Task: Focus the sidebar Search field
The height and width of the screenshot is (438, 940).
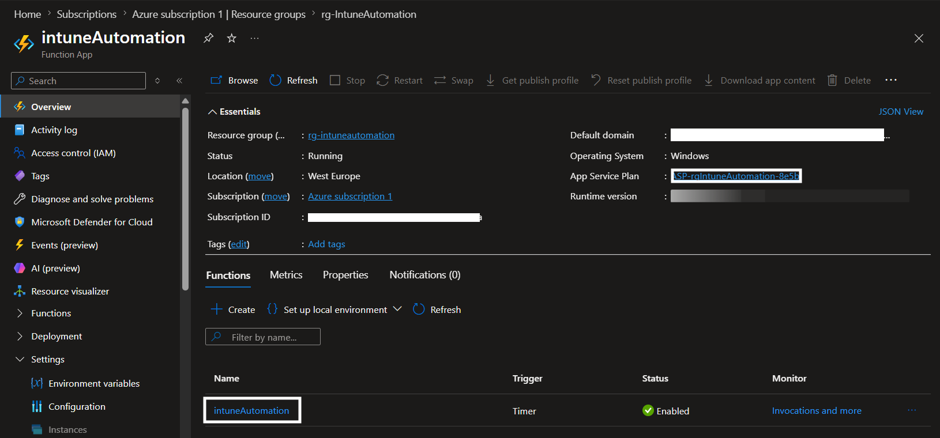Action: (79, 80)
